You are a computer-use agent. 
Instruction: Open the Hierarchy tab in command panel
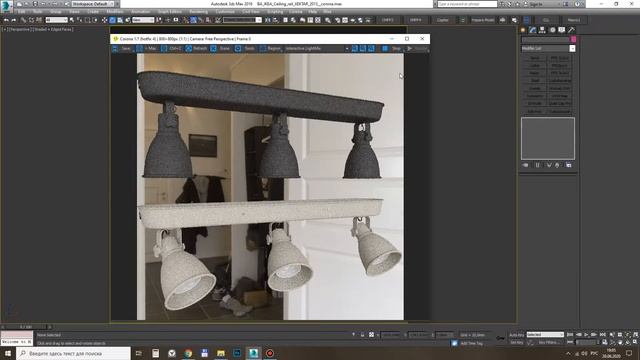542,30
